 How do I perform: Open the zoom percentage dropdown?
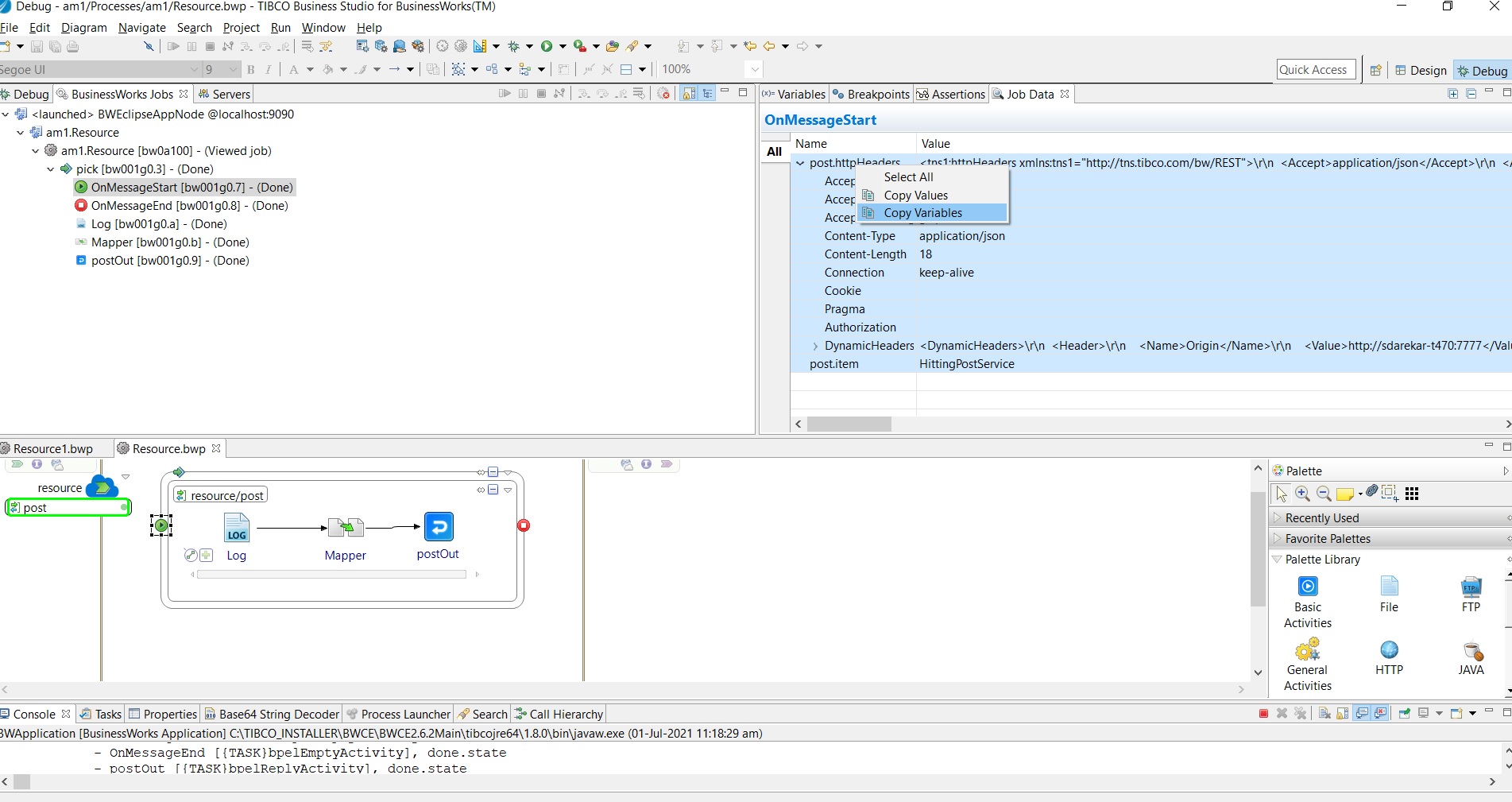[x=755, y=70]
